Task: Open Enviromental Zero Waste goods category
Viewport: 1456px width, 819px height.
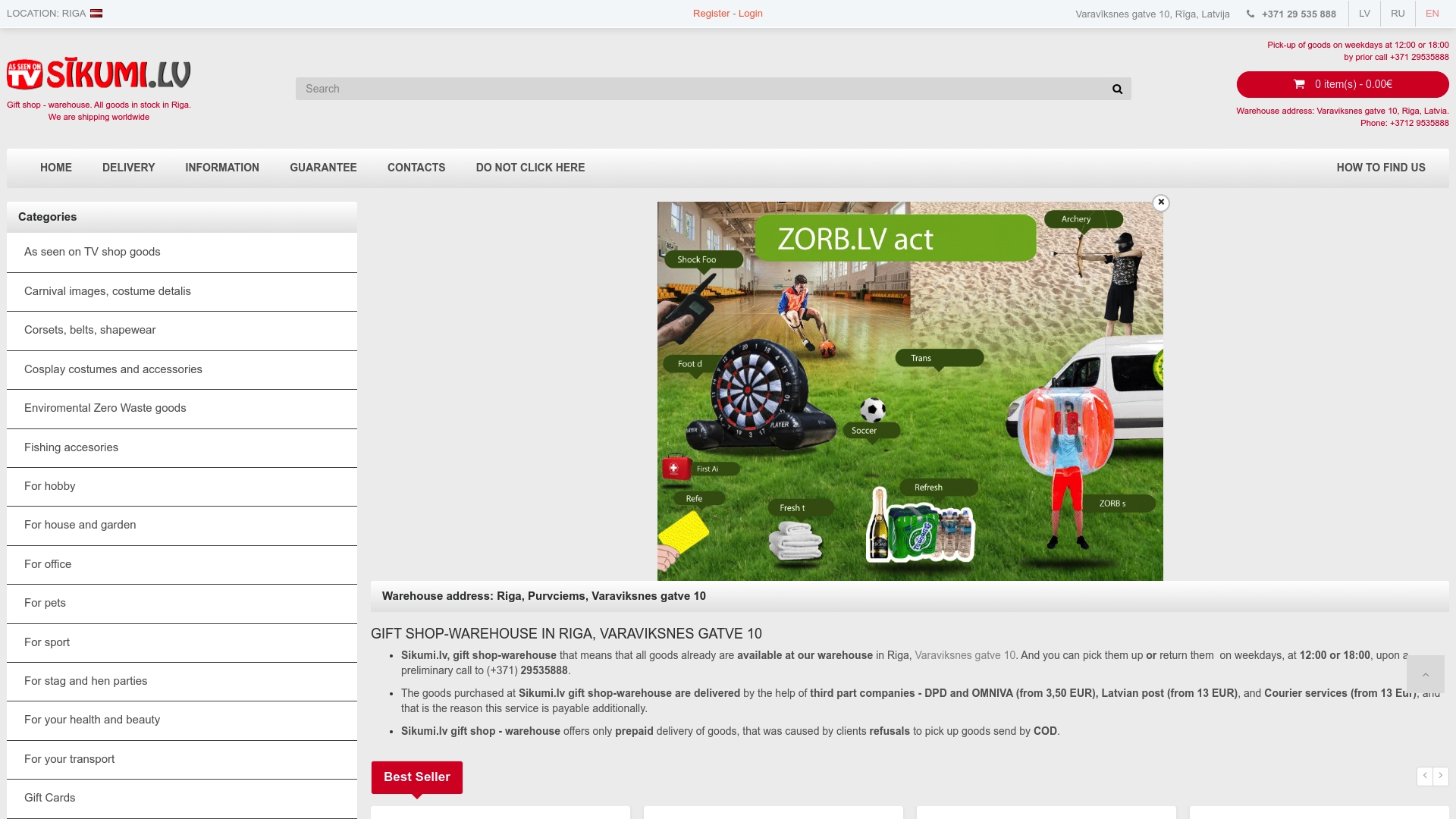Action: (x=182, y=409)
